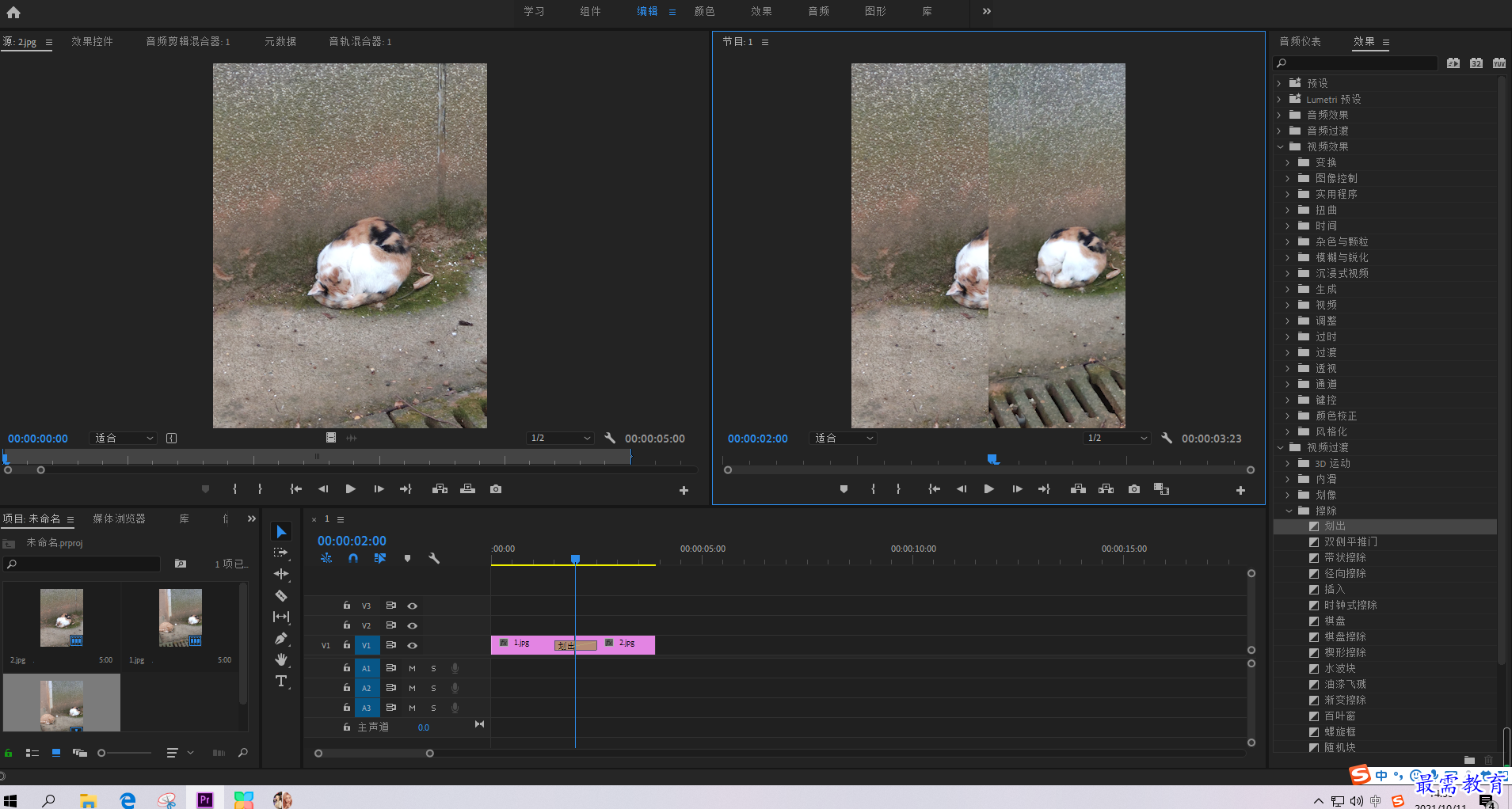
Task: Open Program monitor button editor plus
Action: [1240, 491]
